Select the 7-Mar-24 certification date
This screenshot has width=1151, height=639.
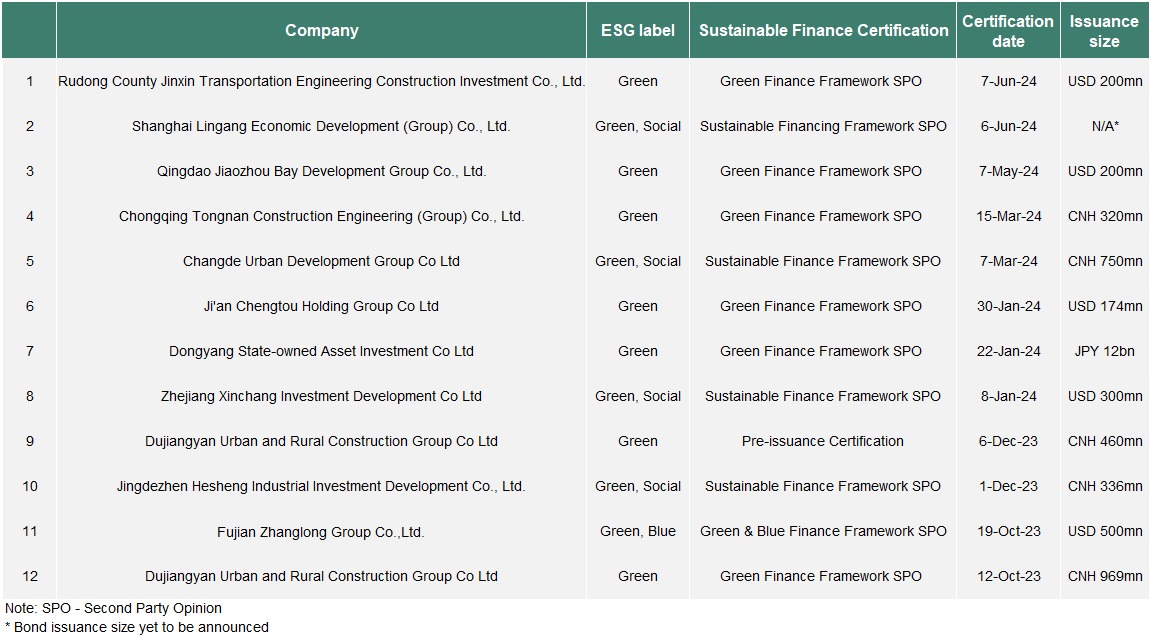[1009, 261]
